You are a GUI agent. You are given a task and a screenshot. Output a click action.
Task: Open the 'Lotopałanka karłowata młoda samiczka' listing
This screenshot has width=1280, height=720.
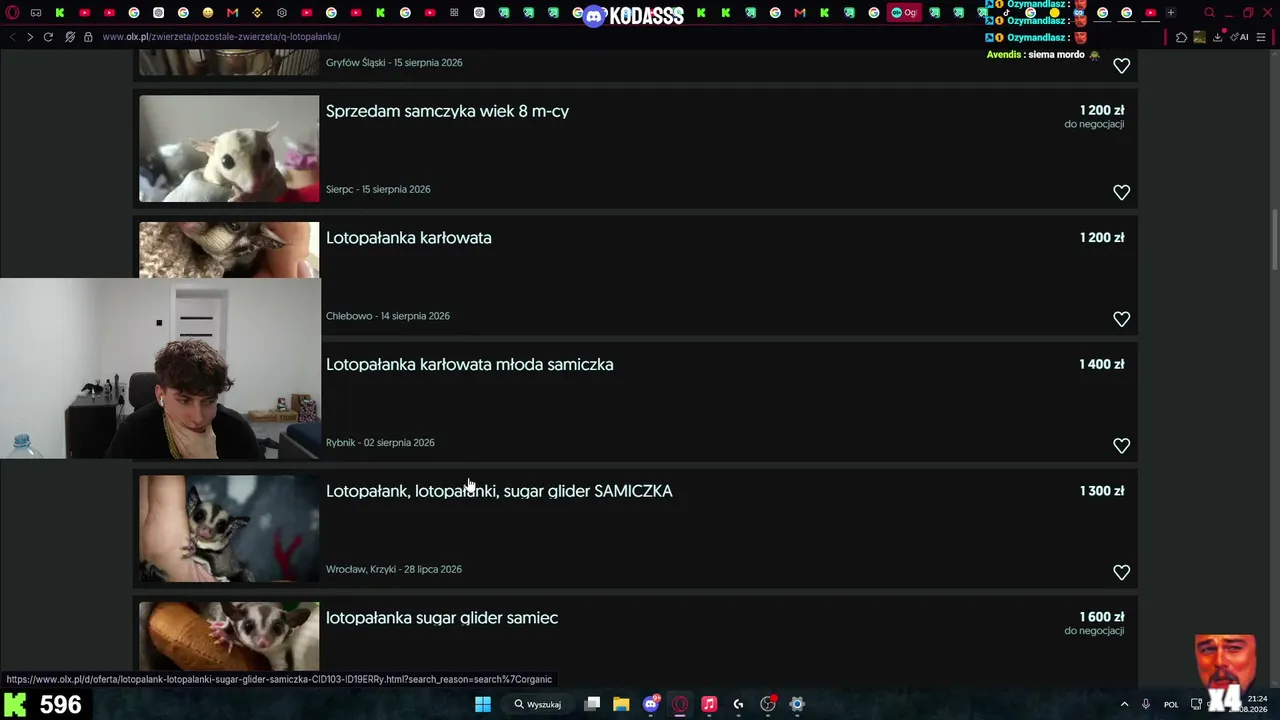(469, 365)
